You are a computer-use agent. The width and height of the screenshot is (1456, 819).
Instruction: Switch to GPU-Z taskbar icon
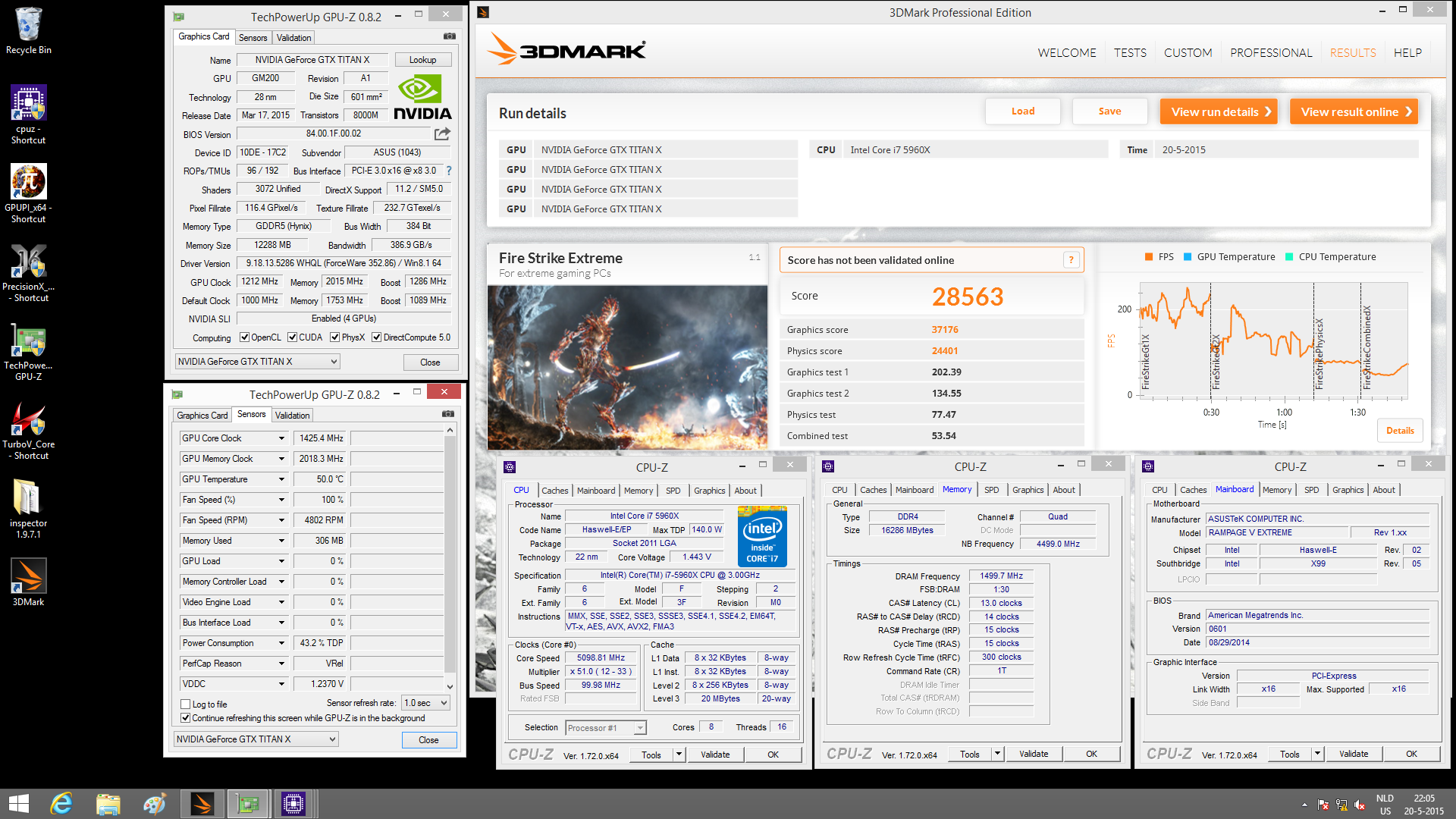click(248, 804)
